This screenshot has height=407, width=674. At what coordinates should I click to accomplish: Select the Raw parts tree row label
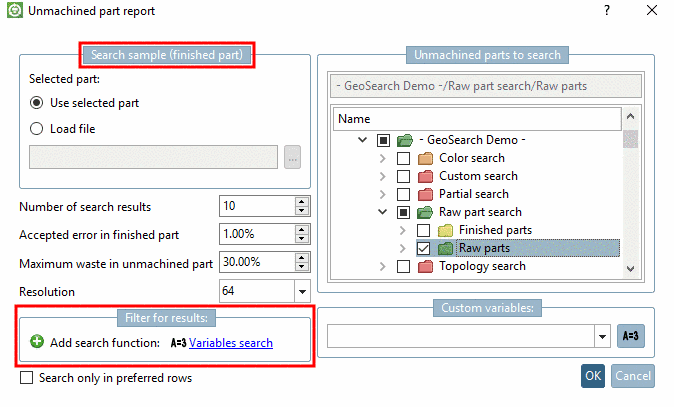(x=484, y=248)
